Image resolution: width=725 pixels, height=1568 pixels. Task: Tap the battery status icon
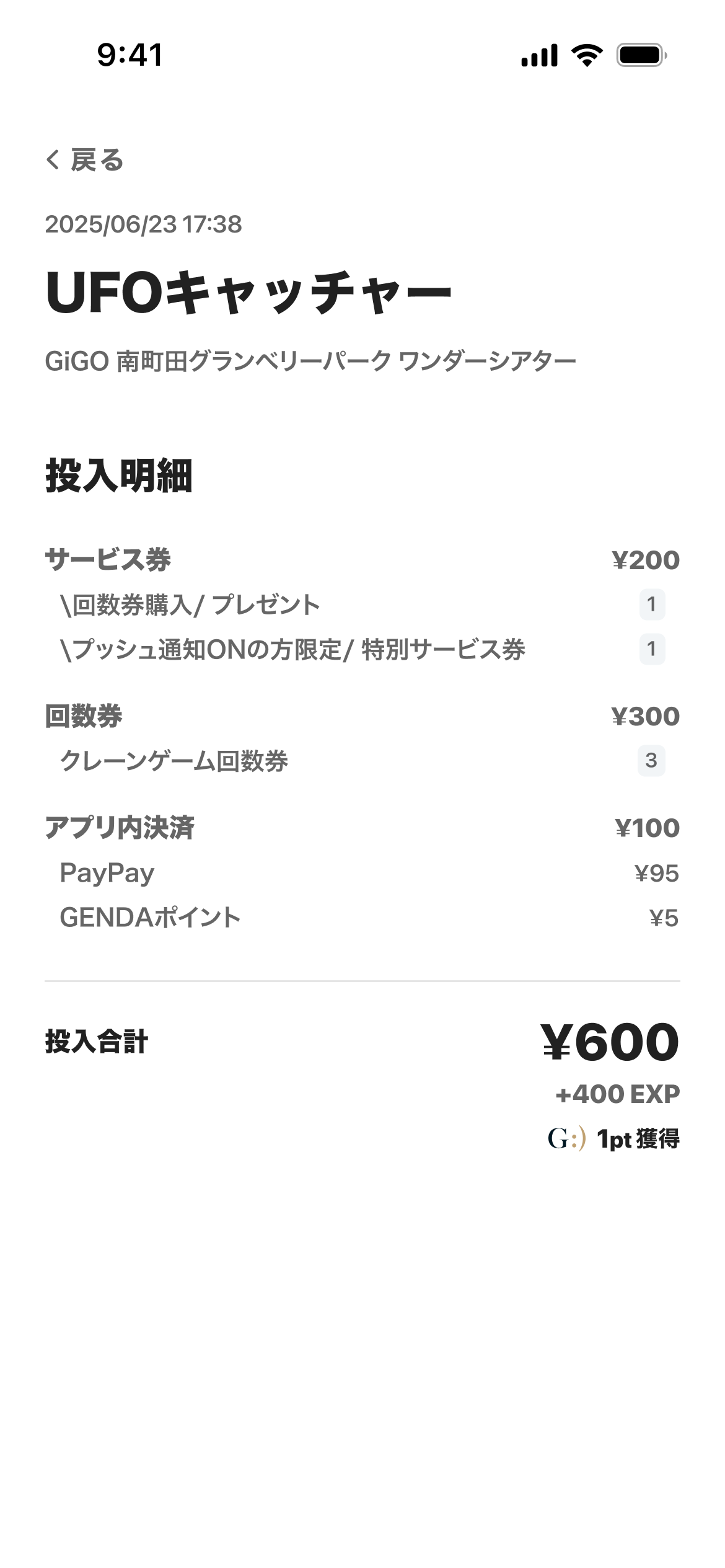641,55
